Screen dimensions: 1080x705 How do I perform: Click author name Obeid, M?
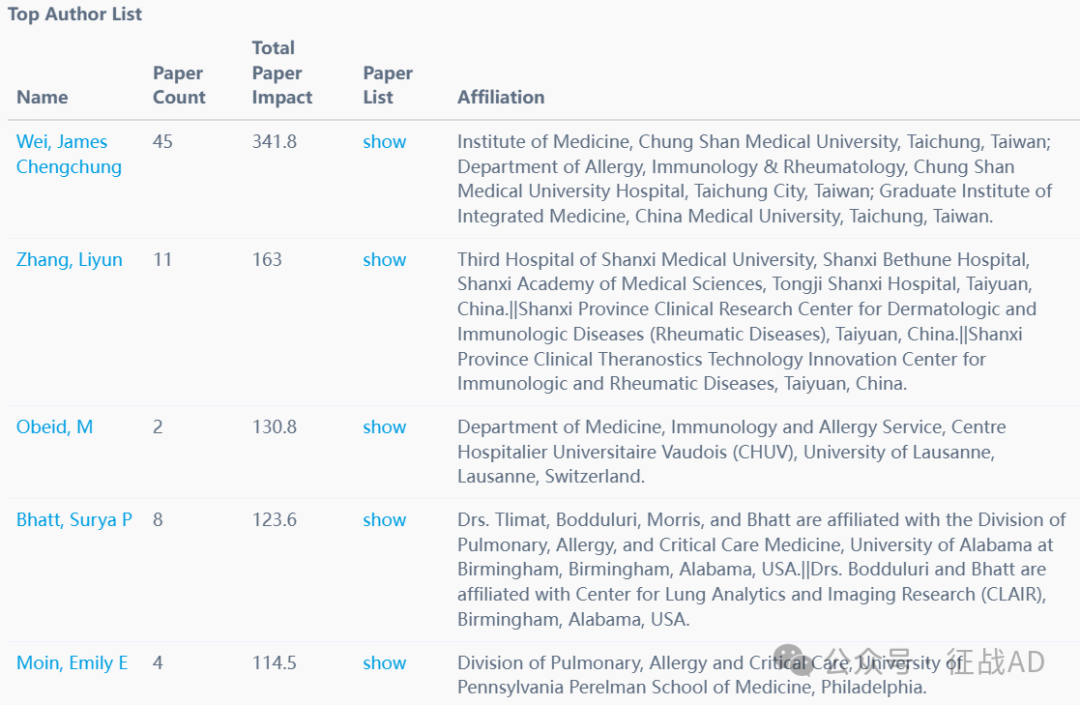point(54,427)
